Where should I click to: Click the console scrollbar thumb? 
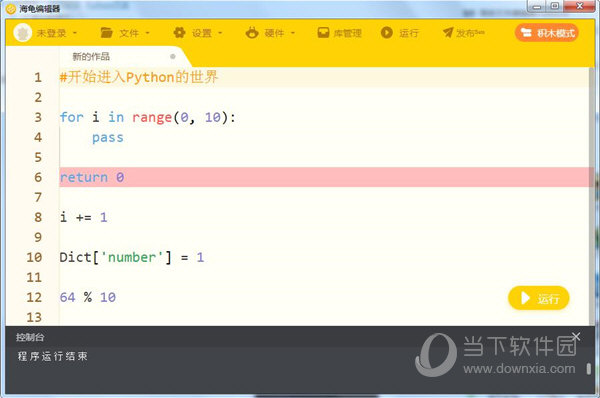589,369
